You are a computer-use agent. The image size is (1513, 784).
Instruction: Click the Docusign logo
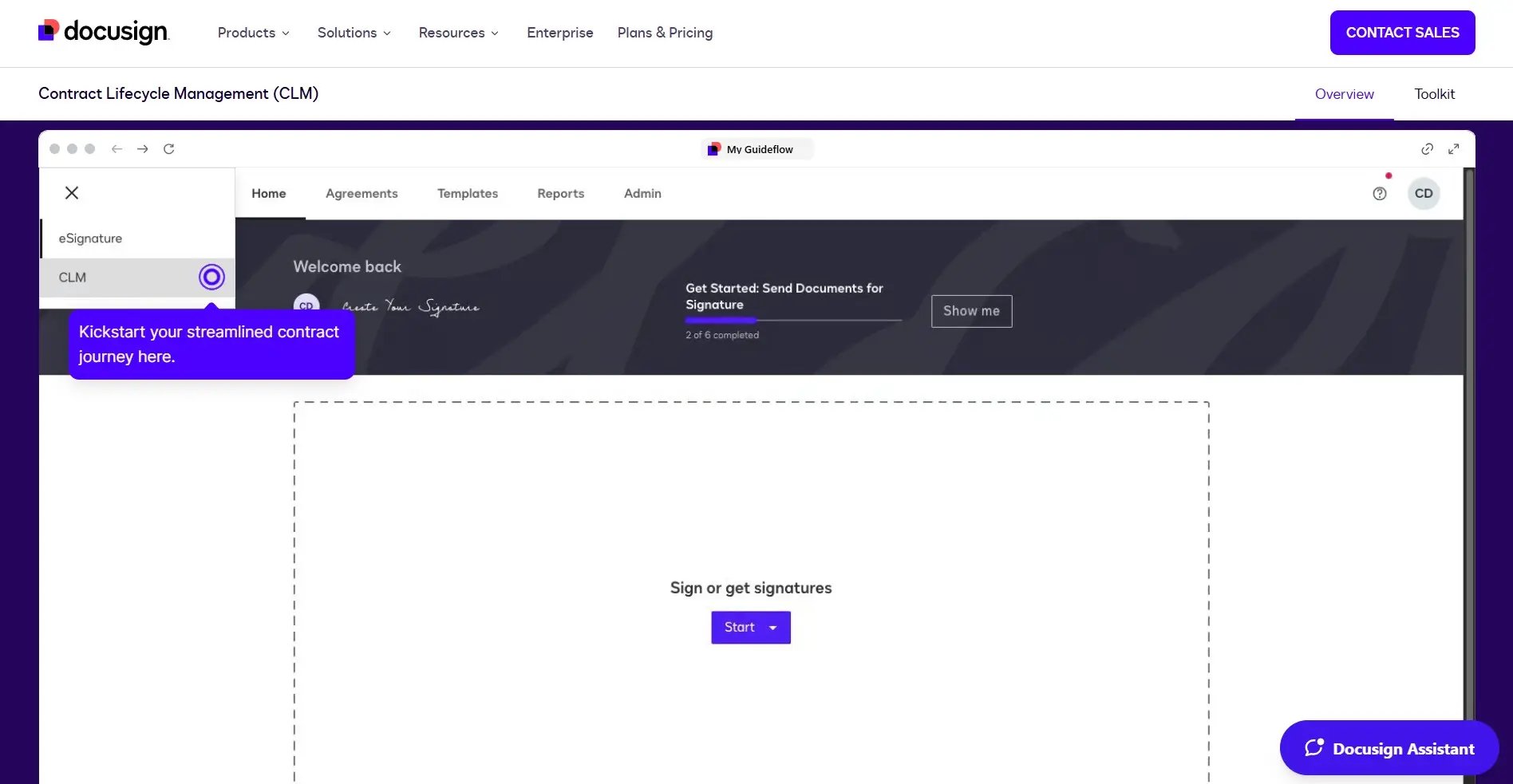[x=104, y=32]
